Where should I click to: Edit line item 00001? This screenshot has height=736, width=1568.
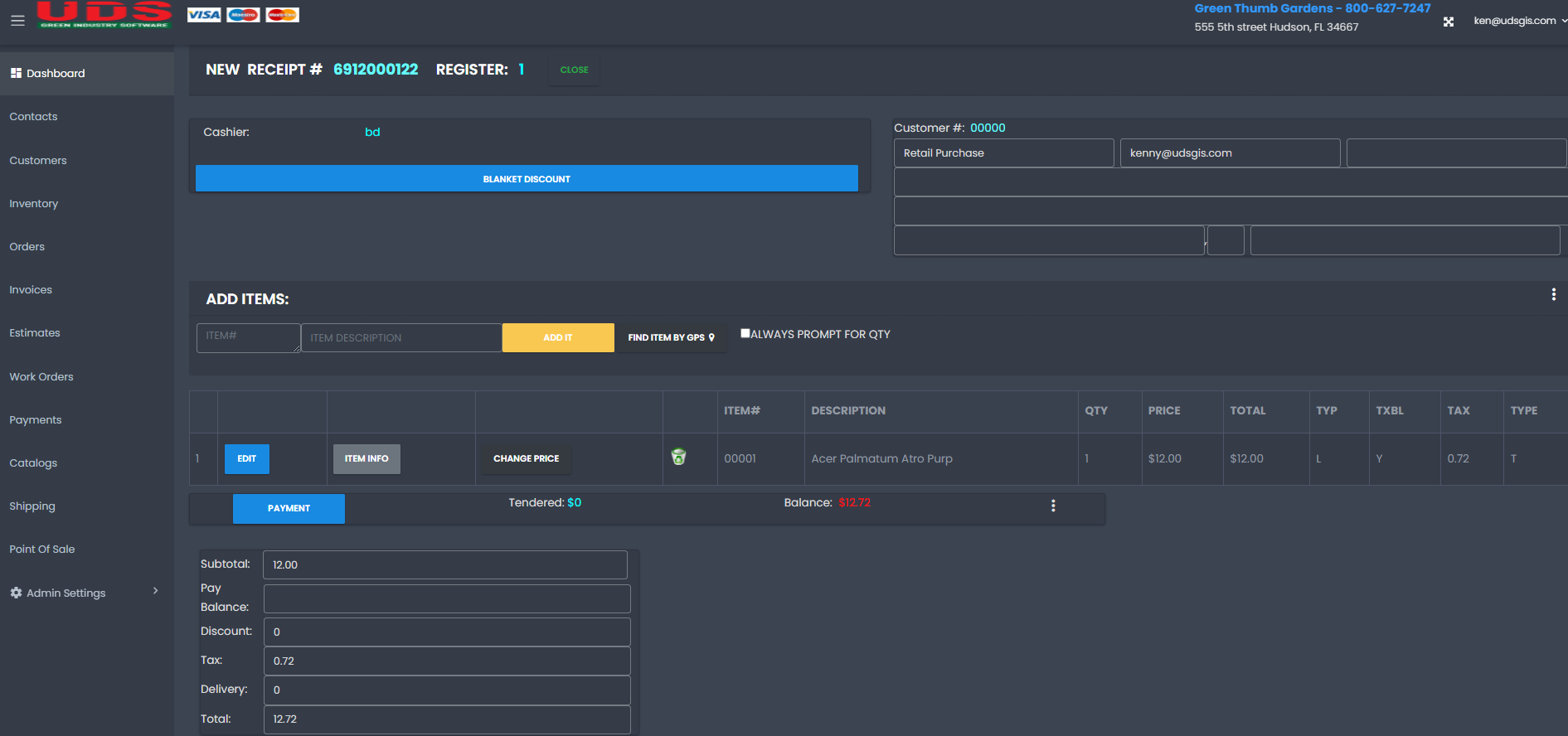click(x=247, y=458)
